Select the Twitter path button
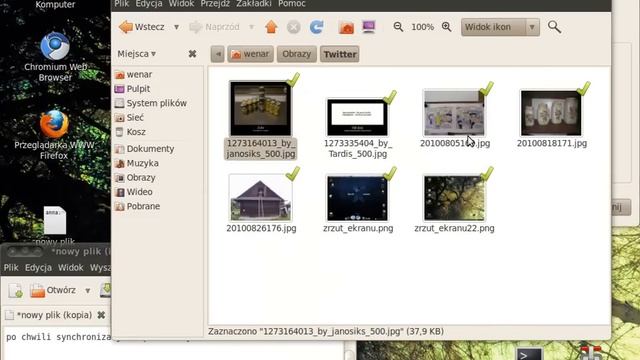This screenshot has height=360, width=640. coord(340,54)
